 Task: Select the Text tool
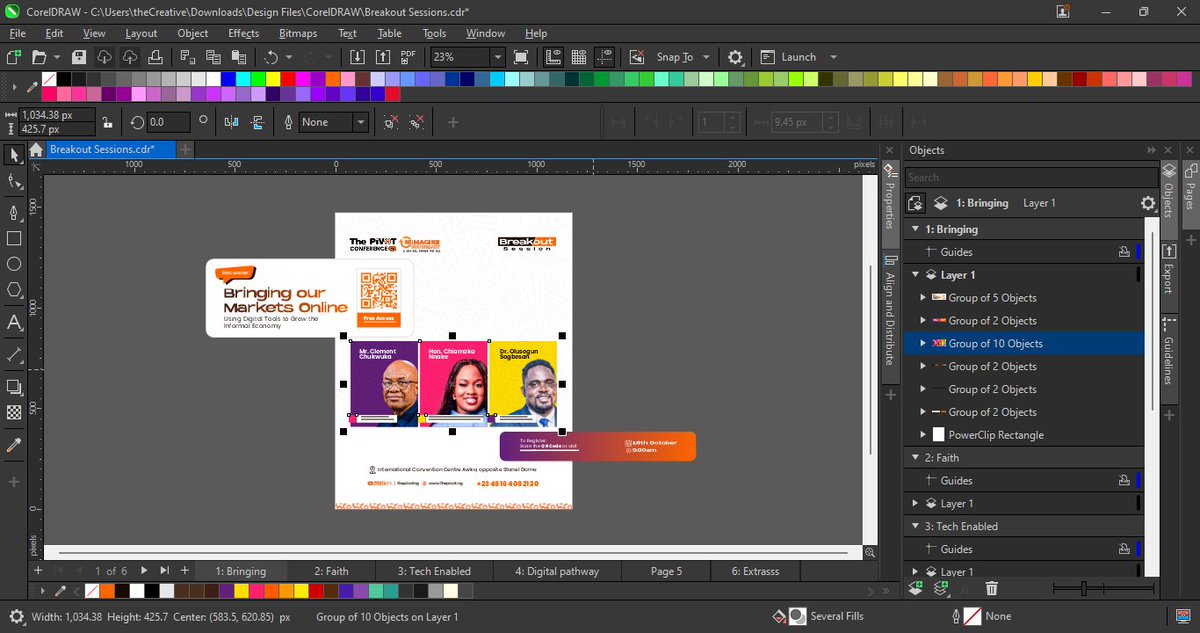pyautogui.click(x=14, y=323)
